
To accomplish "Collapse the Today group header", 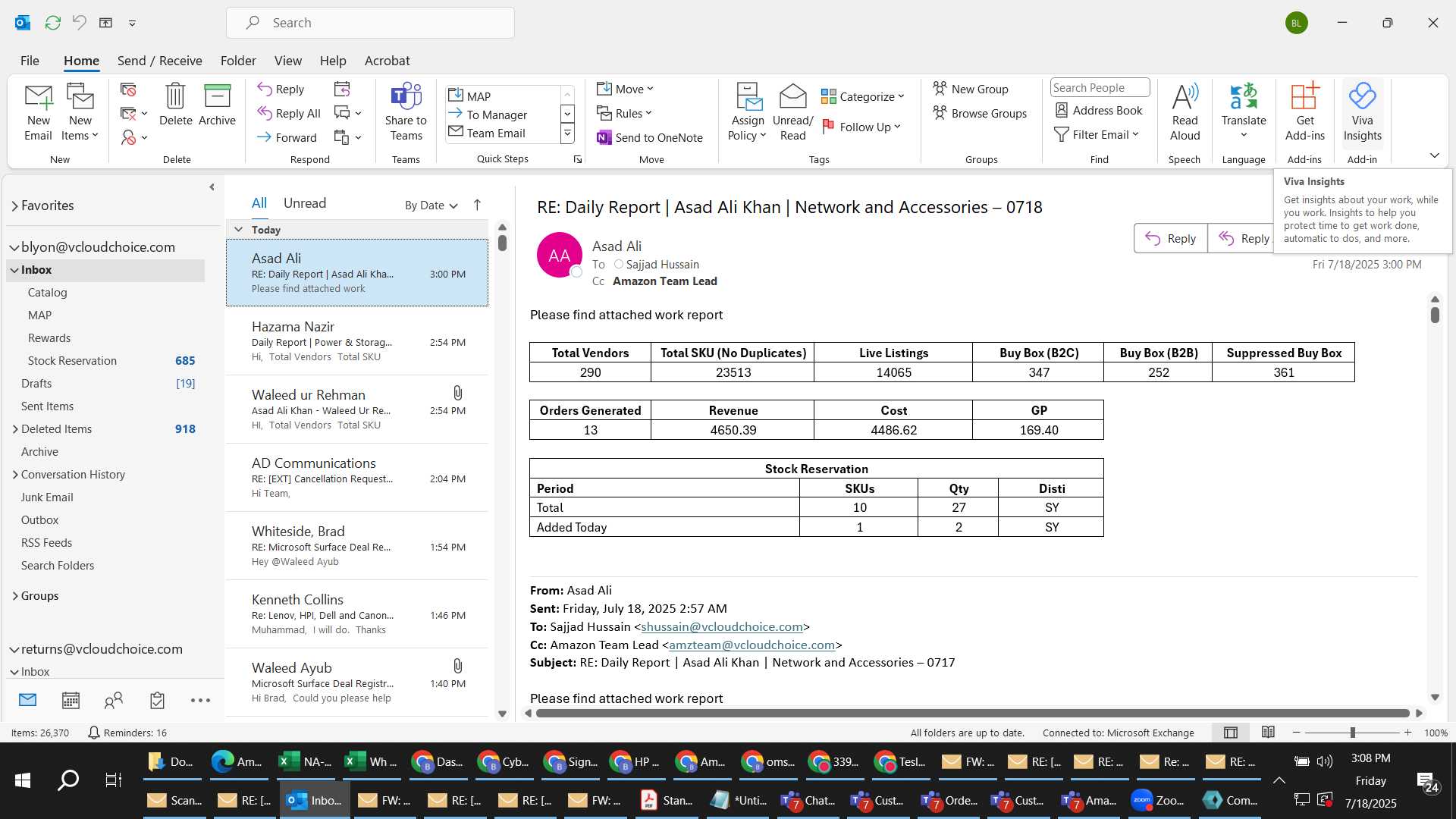I will pos(238,230).
